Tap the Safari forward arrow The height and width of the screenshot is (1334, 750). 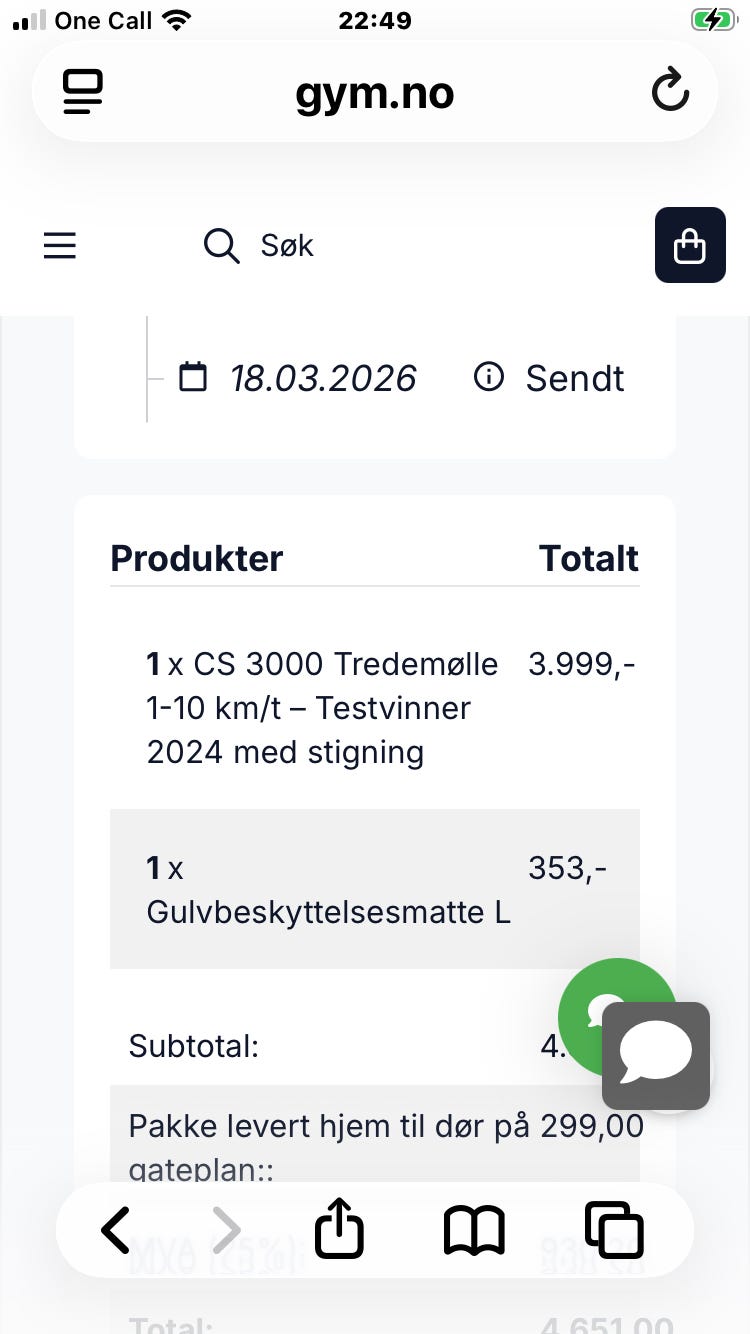click(228, 1229)
